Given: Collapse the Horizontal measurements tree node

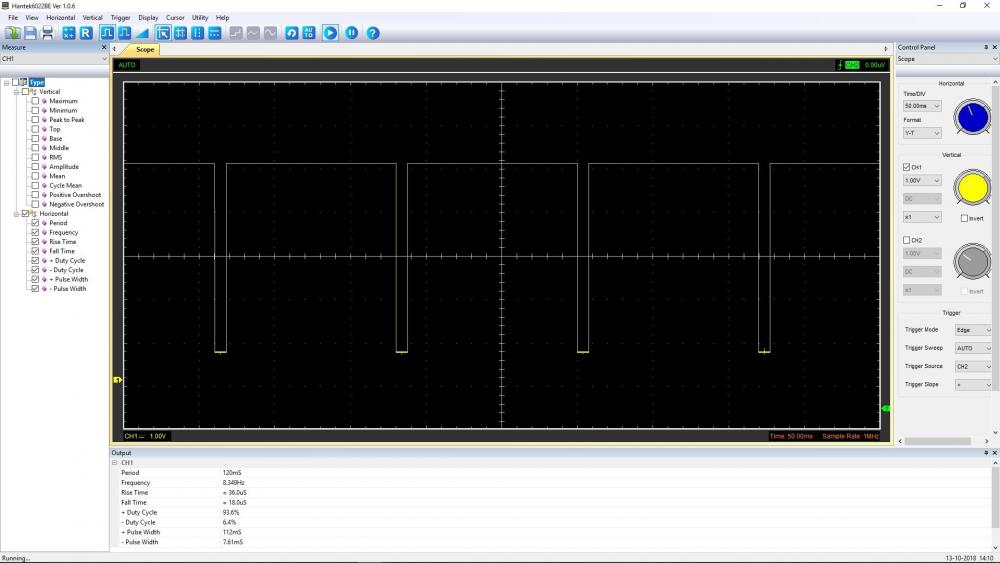Looking at the screenshot, I should pyautogui.click(x=17, y=214).
